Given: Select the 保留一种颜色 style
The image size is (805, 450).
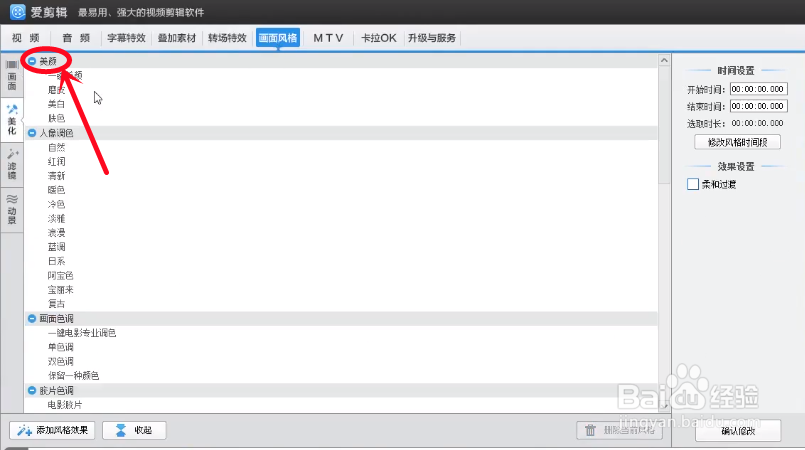Looking at the screenshot, I should click(73, 376).
